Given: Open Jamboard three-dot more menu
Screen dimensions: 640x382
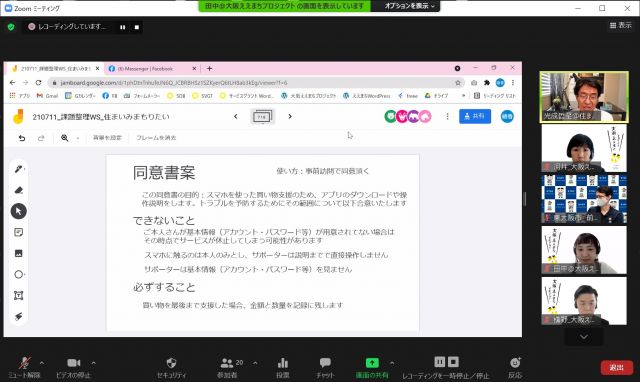Looking at the screenshot, I should (x=447, y=116).
